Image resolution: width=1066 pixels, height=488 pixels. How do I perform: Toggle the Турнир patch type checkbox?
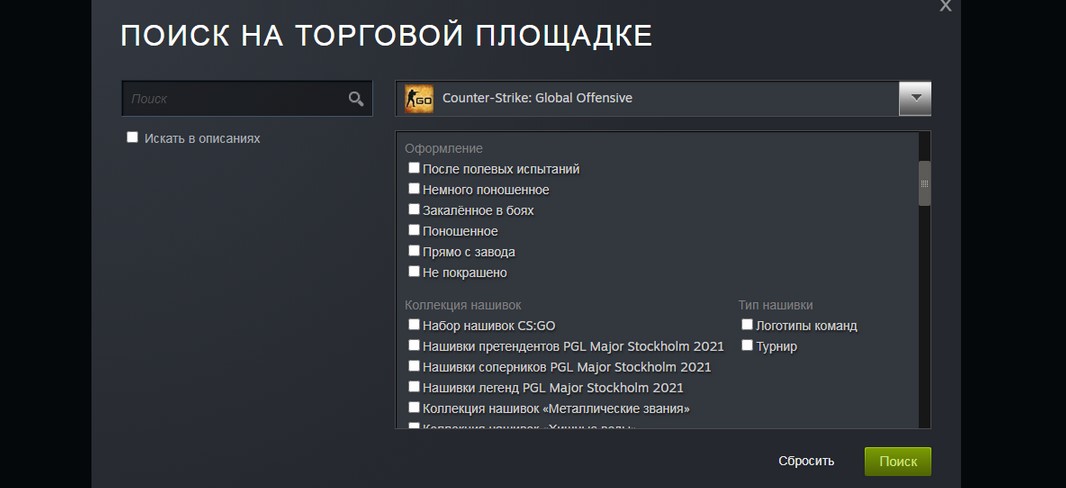click(x=747, y=345)
